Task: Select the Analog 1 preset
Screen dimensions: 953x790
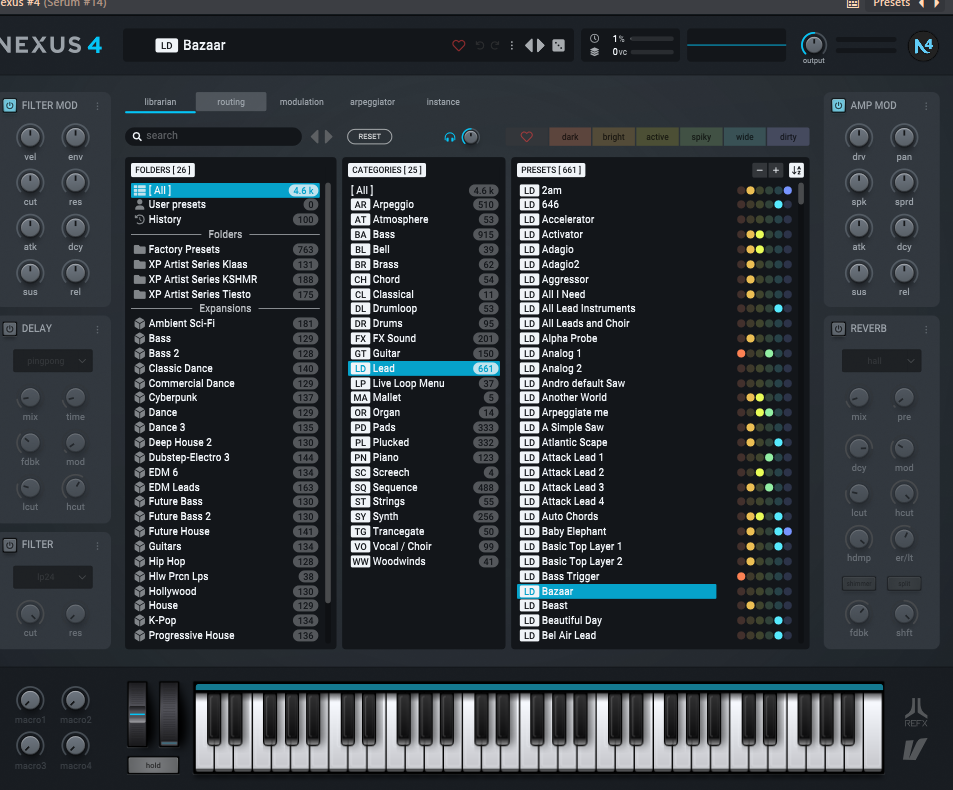Action: click(x=617, y=354)
